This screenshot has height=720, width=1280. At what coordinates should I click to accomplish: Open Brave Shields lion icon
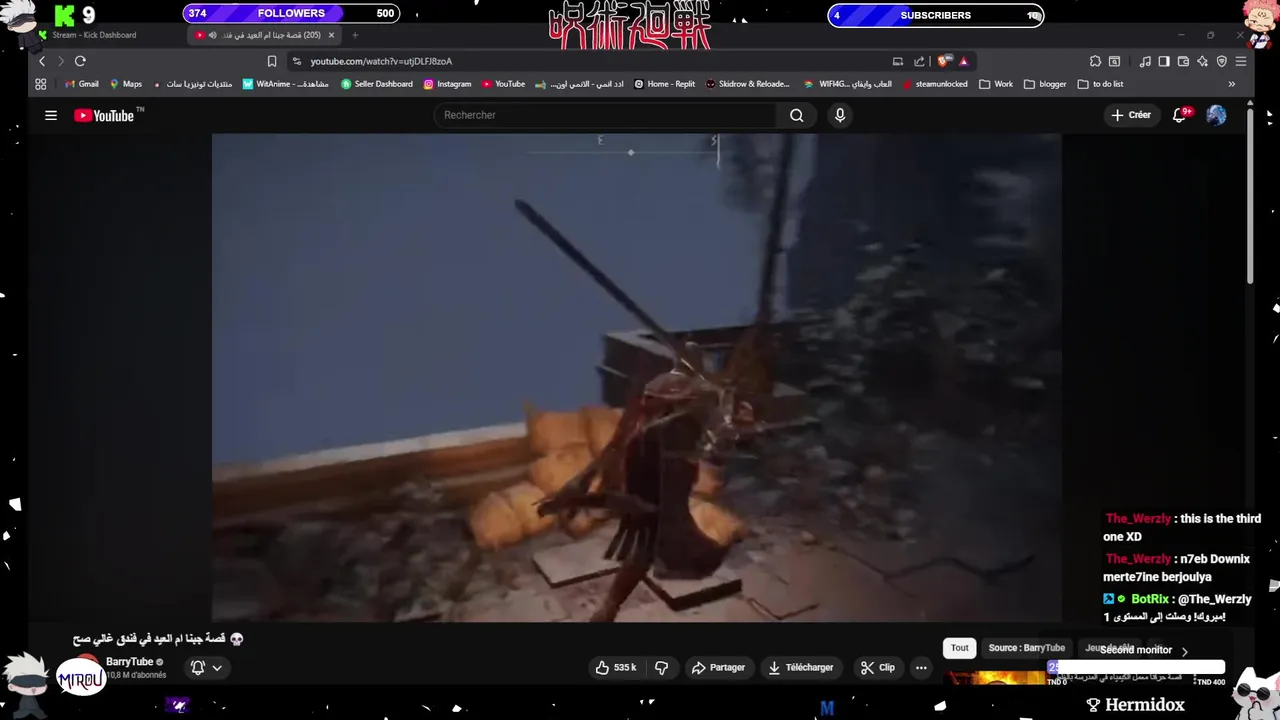point(944,61)
